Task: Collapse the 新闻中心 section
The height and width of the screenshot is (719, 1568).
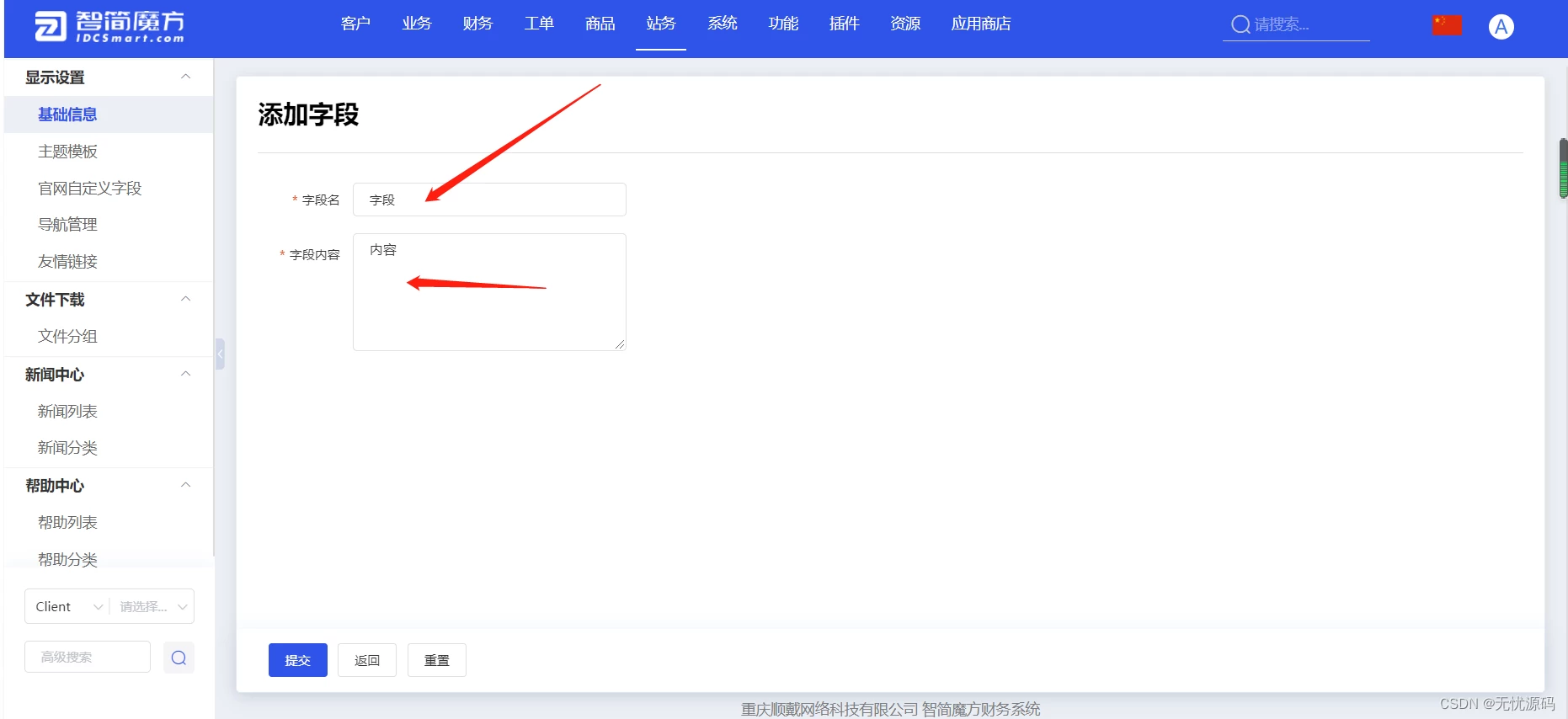Action: pos(186,374)
